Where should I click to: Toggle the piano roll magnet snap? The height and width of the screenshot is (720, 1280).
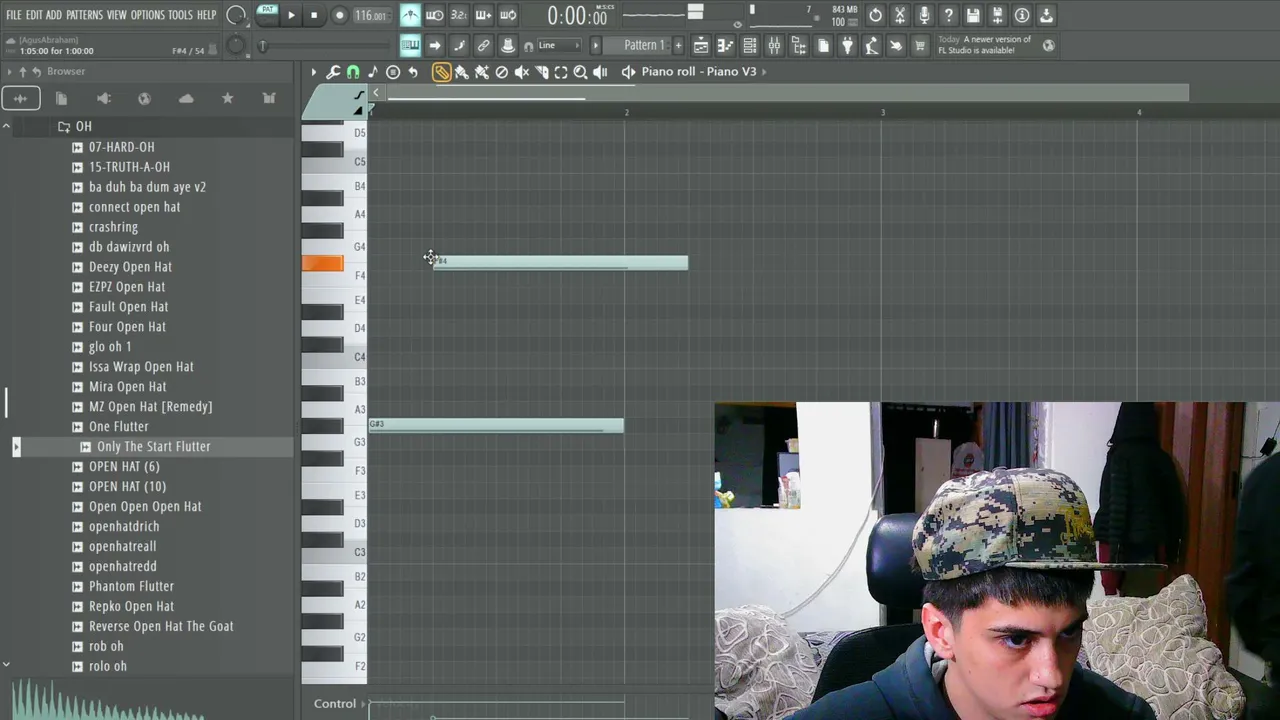coord(353,72)
